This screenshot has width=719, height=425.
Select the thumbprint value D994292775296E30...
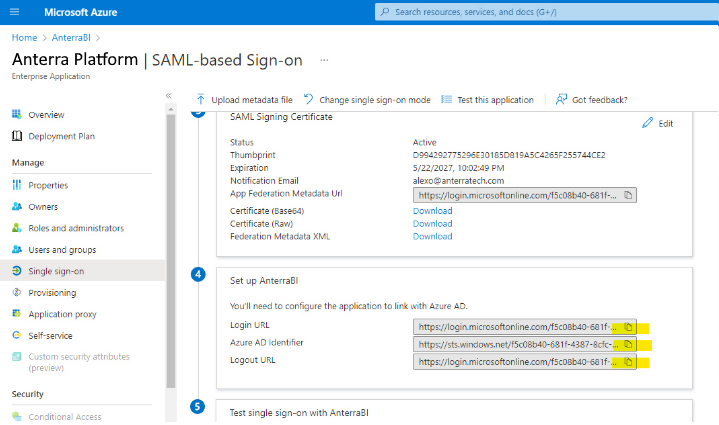509,155
